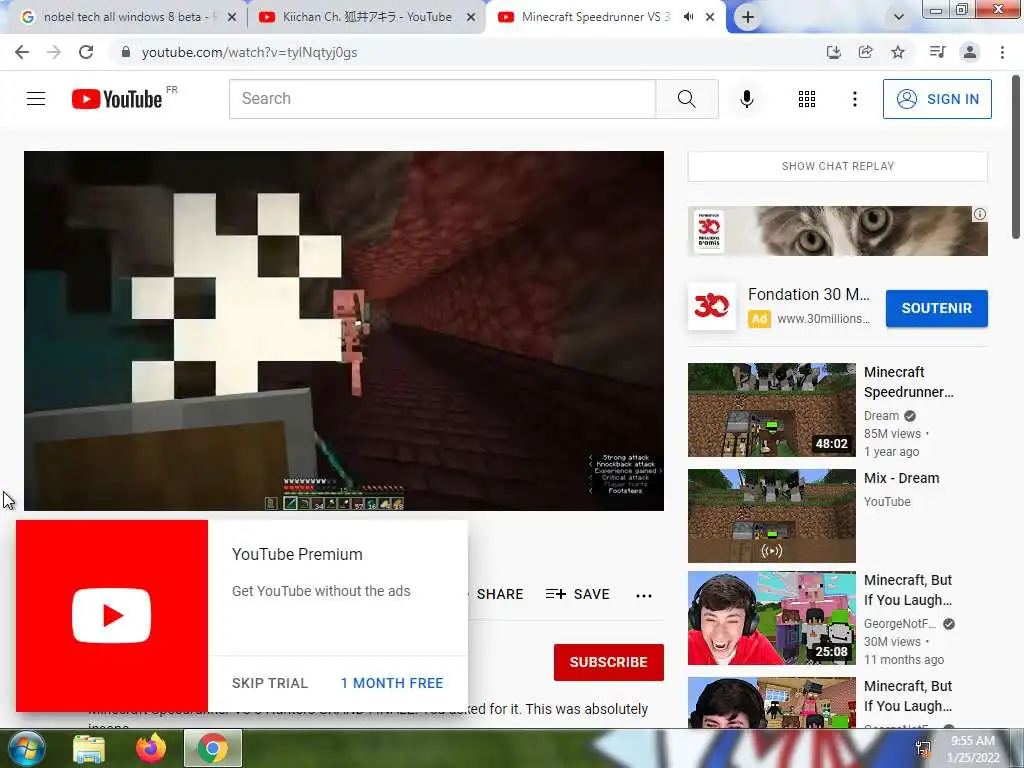Click the Fondation 30 Millions logo
Screen dimensions: 1024x768
711,306
